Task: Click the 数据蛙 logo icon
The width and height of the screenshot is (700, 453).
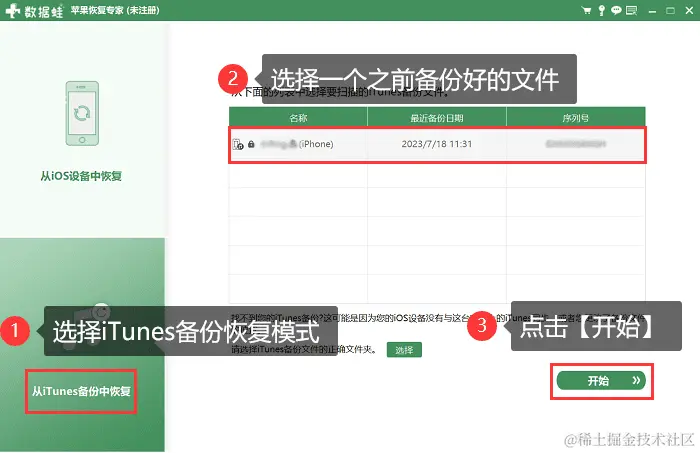Action: pyautogui.click(x=12, y=10)
